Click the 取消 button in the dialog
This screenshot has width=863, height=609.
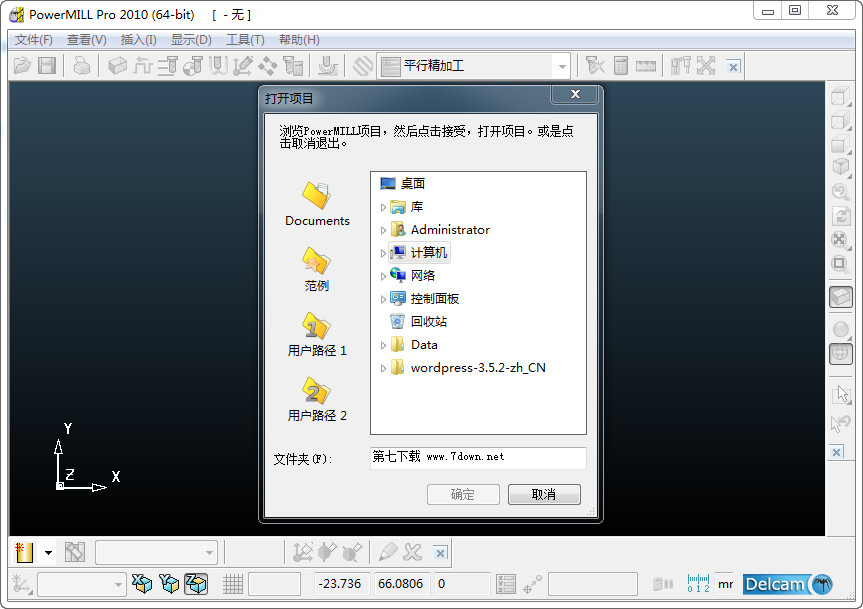[544, 495]
